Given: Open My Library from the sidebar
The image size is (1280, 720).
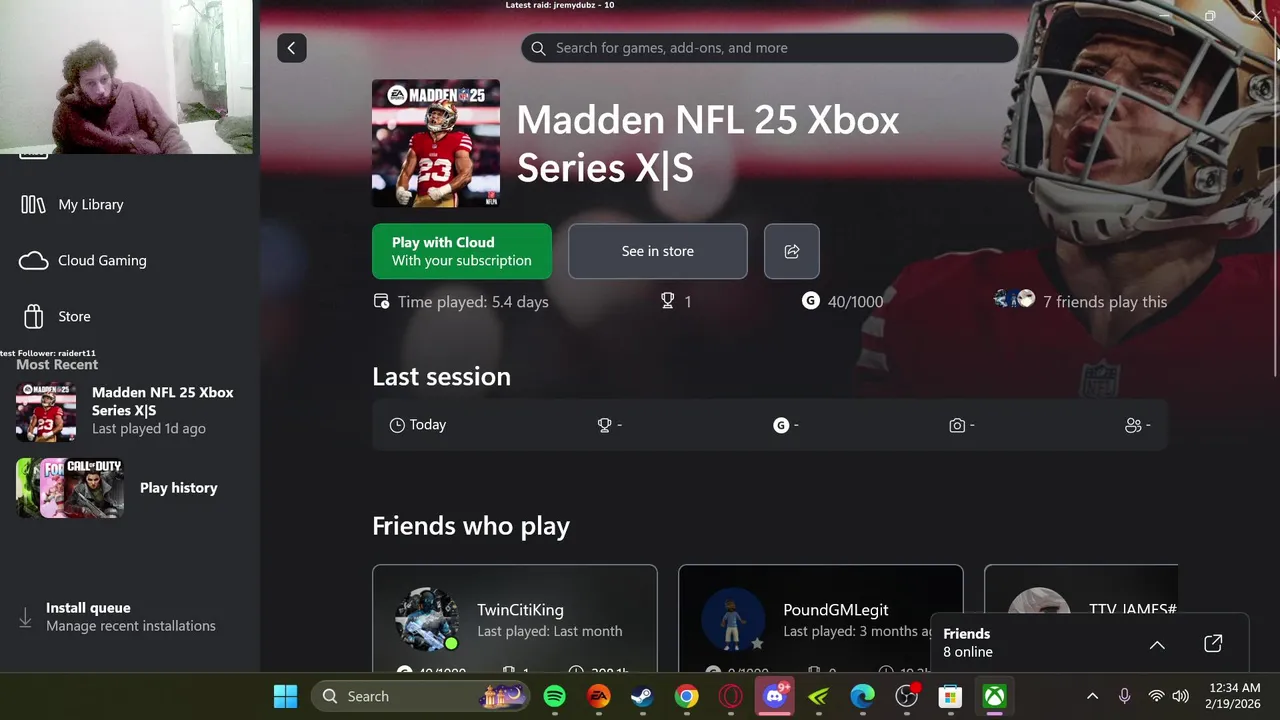Looking at the screenshot, I should click(130, 204).
